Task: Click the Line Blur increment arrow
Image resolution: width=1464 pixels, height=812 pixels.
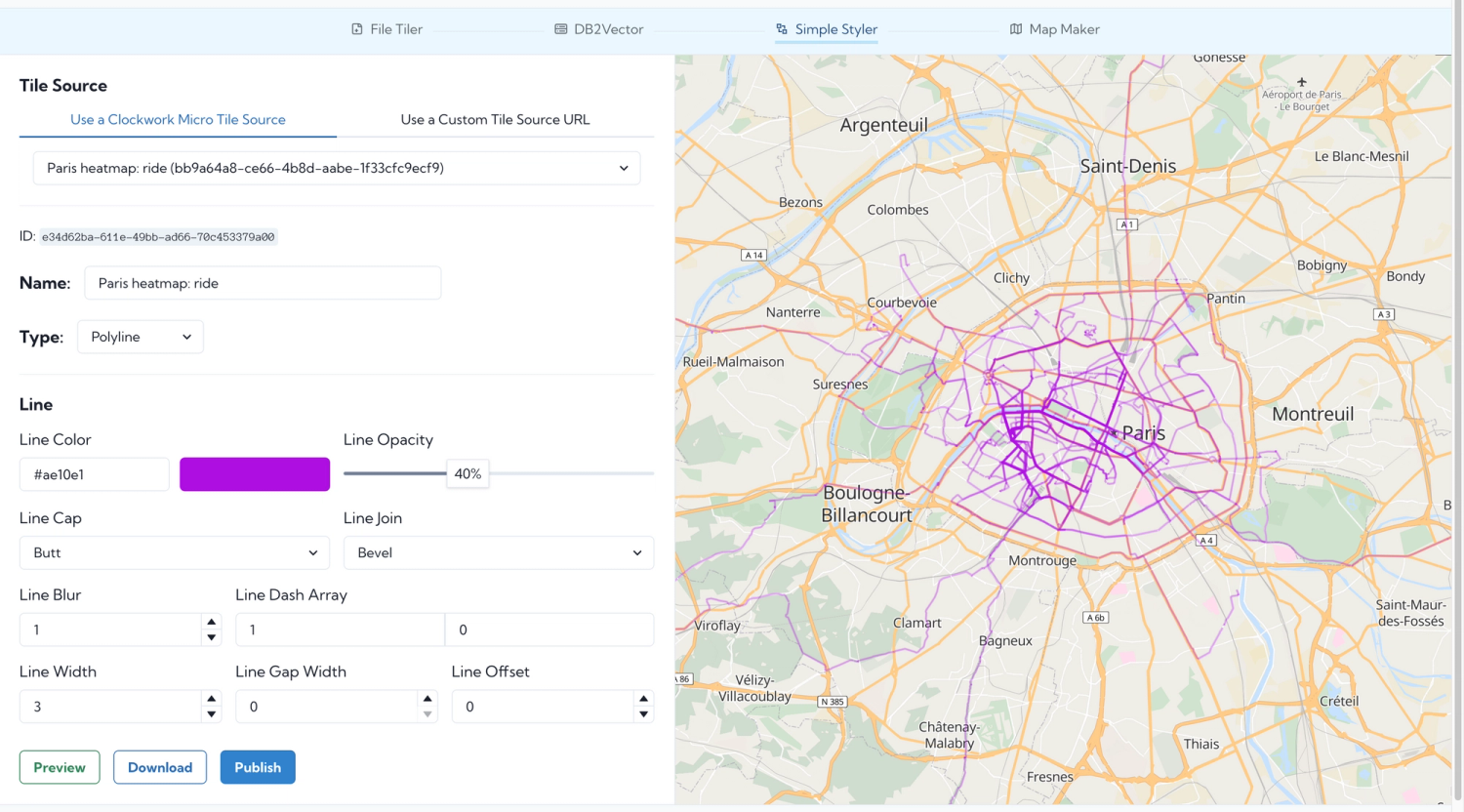Action: coord(211,622)
